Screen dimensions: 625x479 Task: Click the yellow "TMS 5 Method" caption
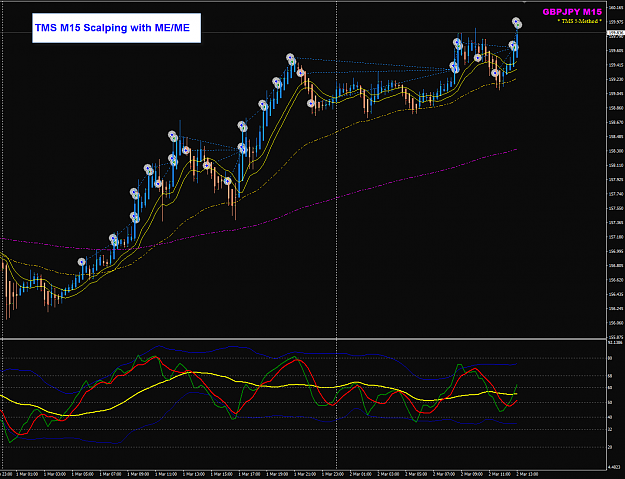click(x=580, y=21)
